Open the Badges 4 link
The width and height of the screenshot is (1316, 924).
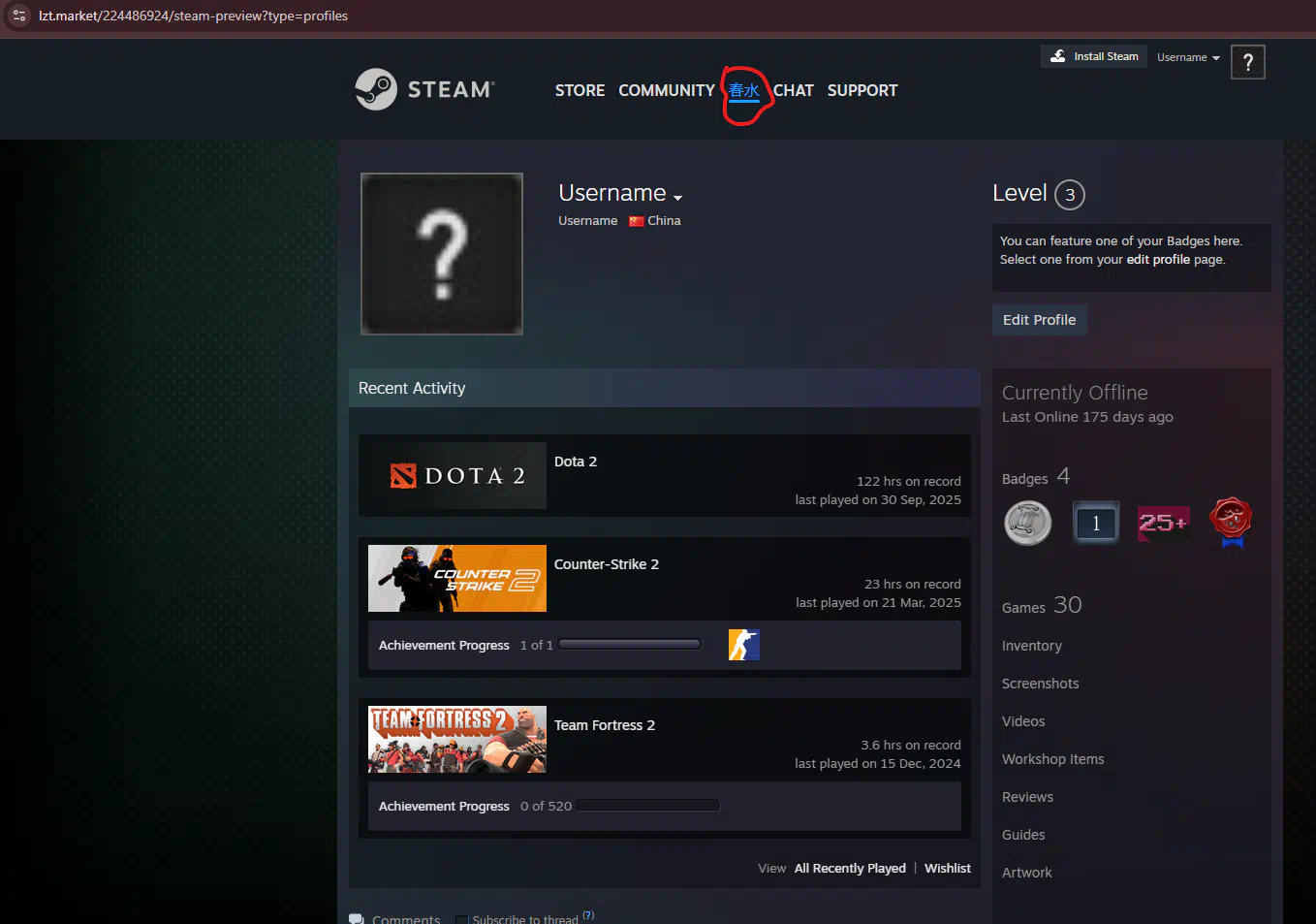pyautogui.click(x=1036, y=477)
